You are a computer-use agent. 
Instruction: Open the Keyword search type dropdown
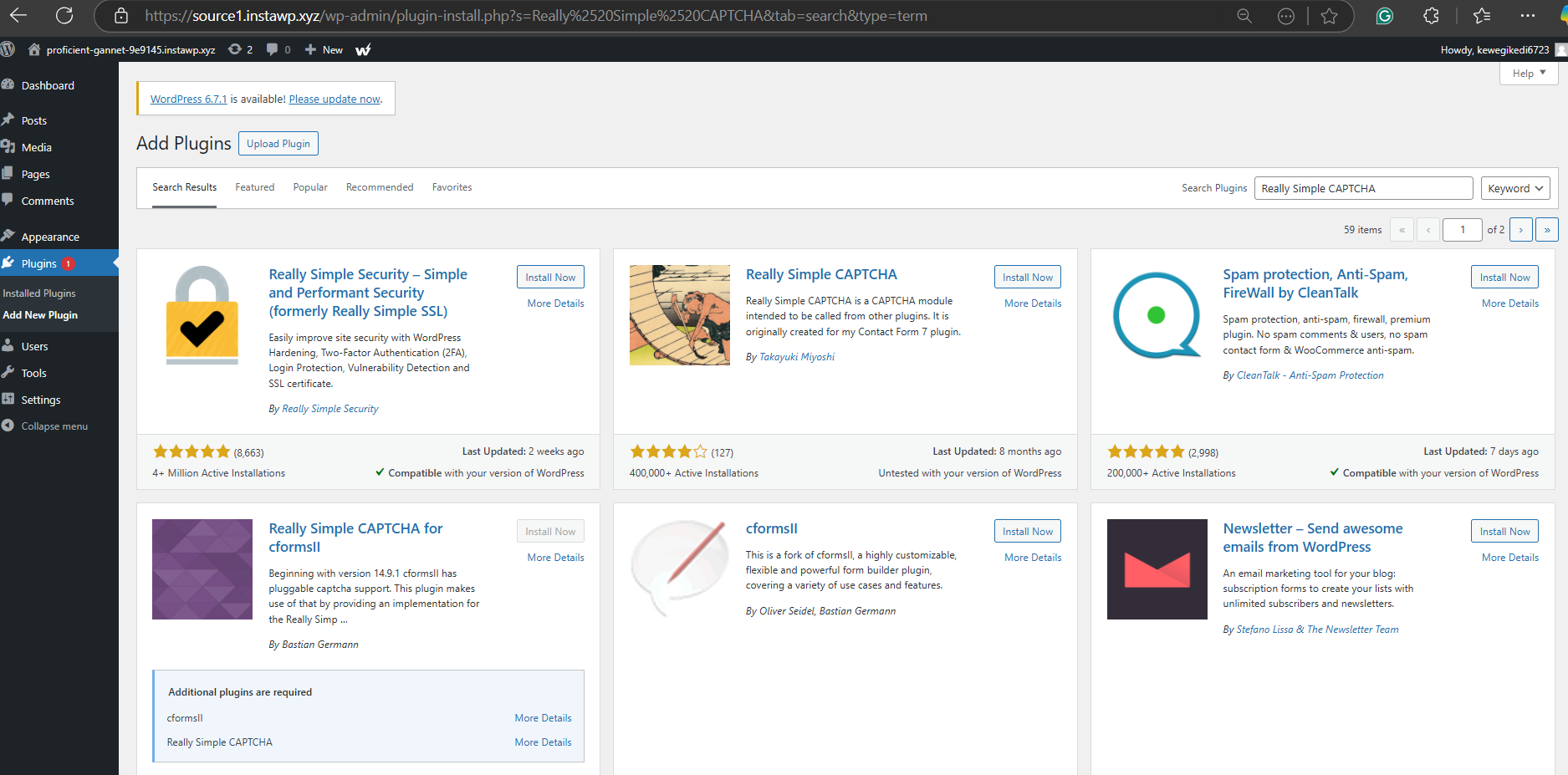point(1515,188)
